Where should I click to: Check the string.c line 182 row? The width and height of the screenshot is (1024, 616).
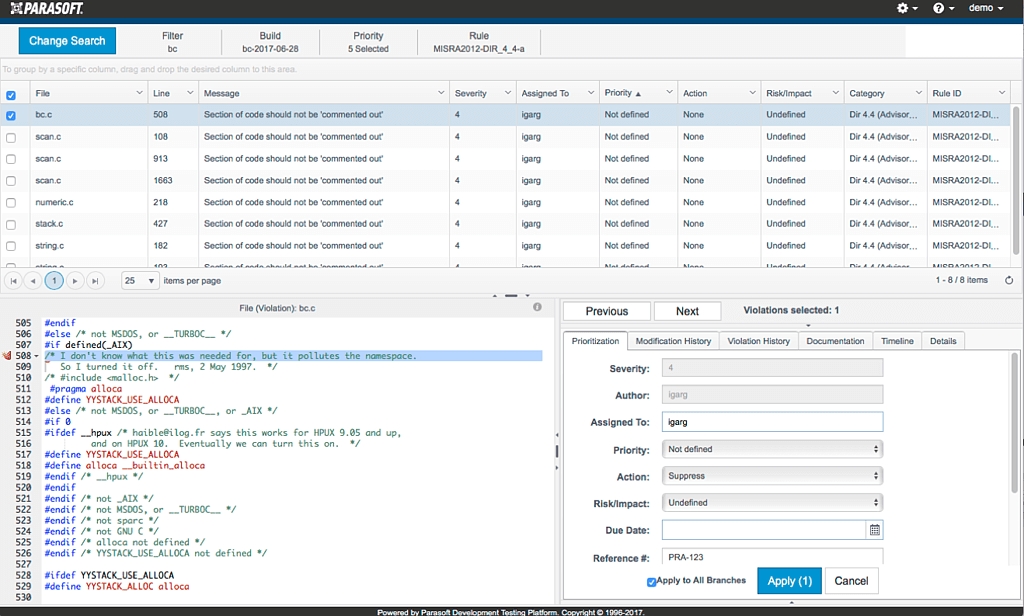tap(11, 246)
